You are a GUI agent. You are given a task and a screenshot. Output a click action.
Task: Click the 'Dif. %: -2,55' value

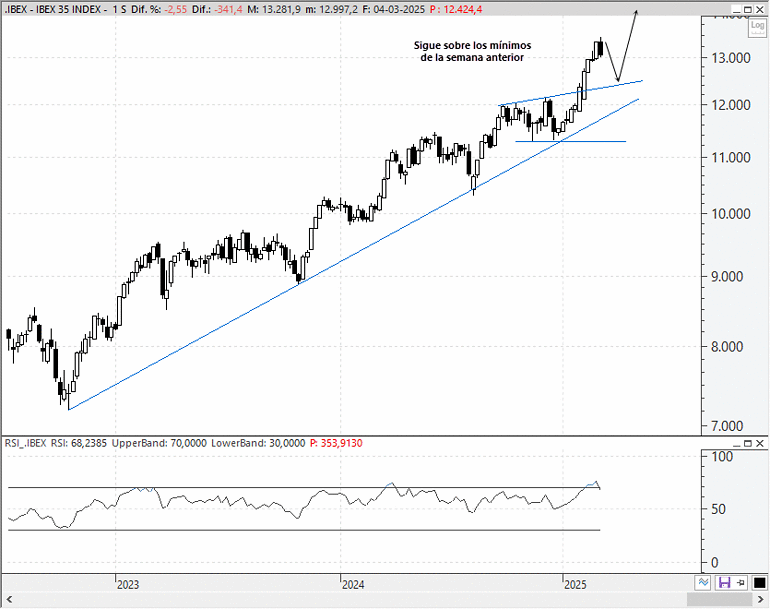coord(159,9)
